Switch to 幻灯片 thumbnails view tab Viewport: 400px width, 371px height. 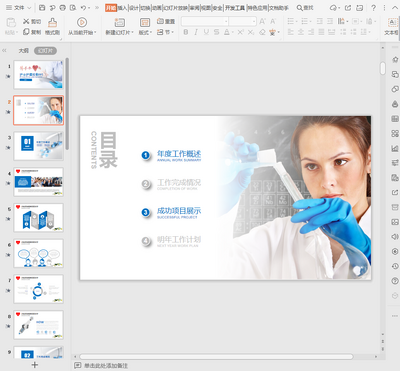click(45, 51)
